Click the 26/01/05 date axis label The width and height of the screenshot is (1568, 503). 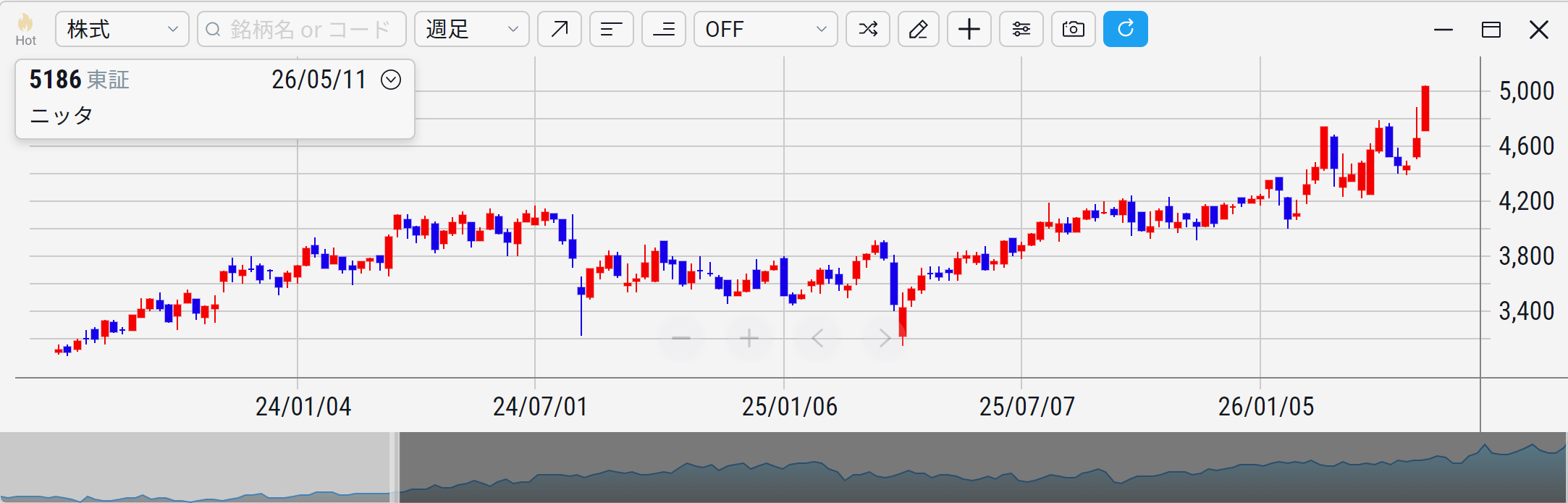coord(1266,407)
